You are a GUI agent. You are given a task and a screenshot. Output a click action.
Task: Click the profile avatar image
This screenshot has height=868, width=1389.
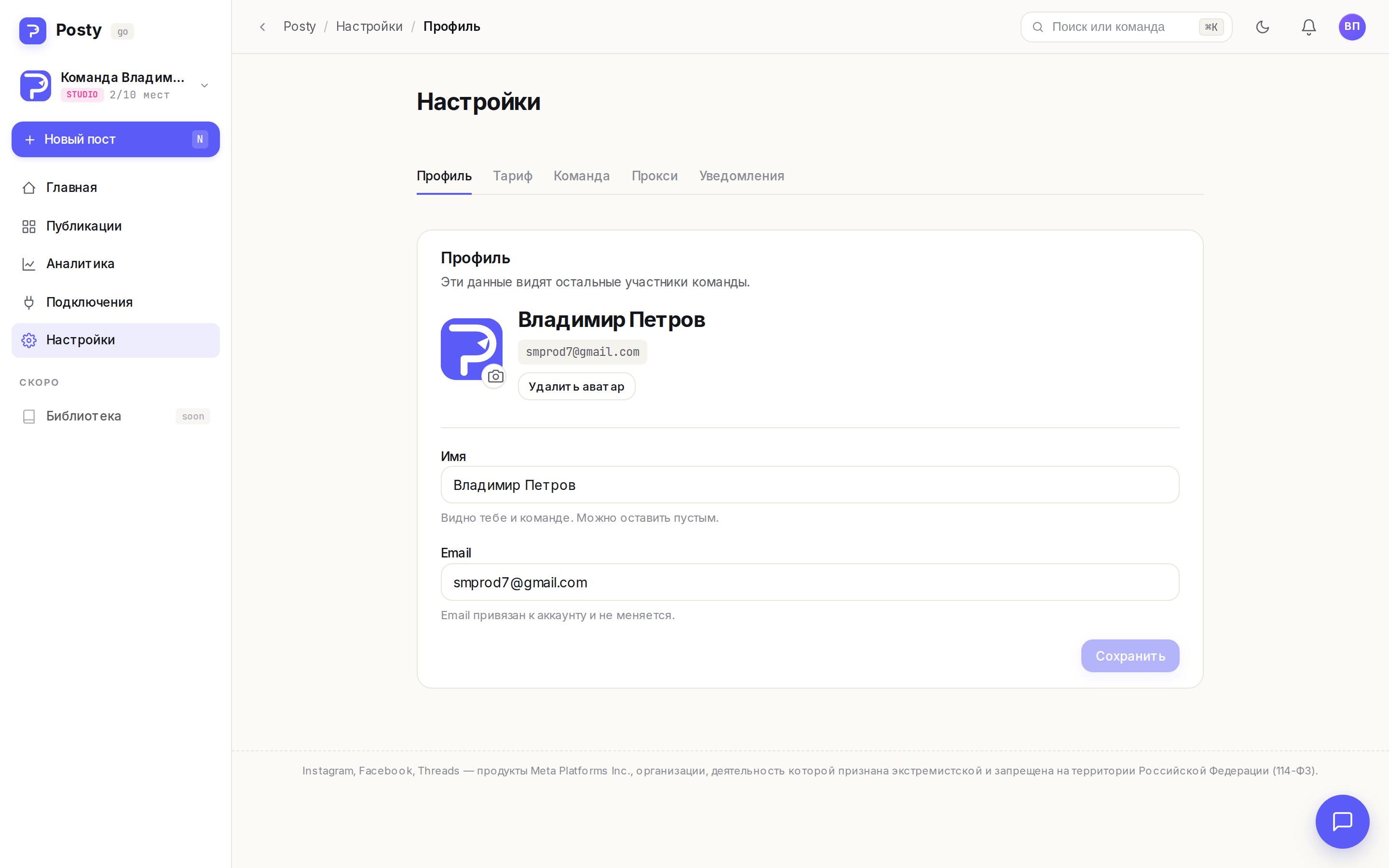click(x=471, y=349)
